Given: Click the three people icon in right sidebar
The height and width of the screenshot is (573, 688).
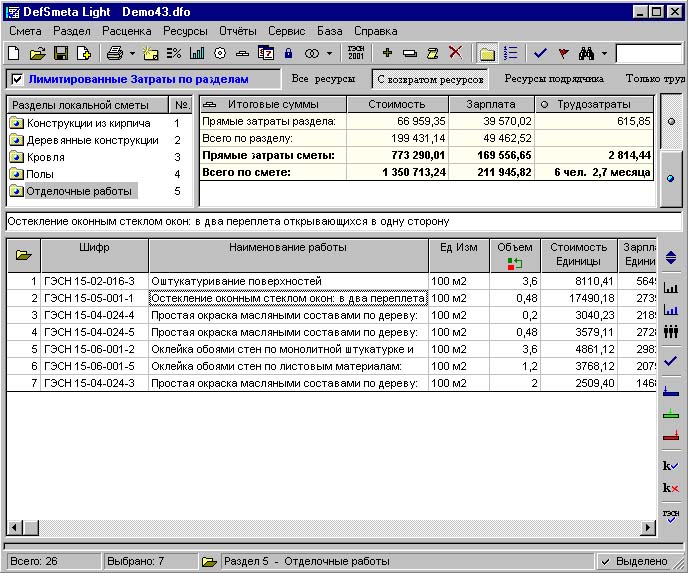Looking at the screenshot, I should tap(670, 331).
